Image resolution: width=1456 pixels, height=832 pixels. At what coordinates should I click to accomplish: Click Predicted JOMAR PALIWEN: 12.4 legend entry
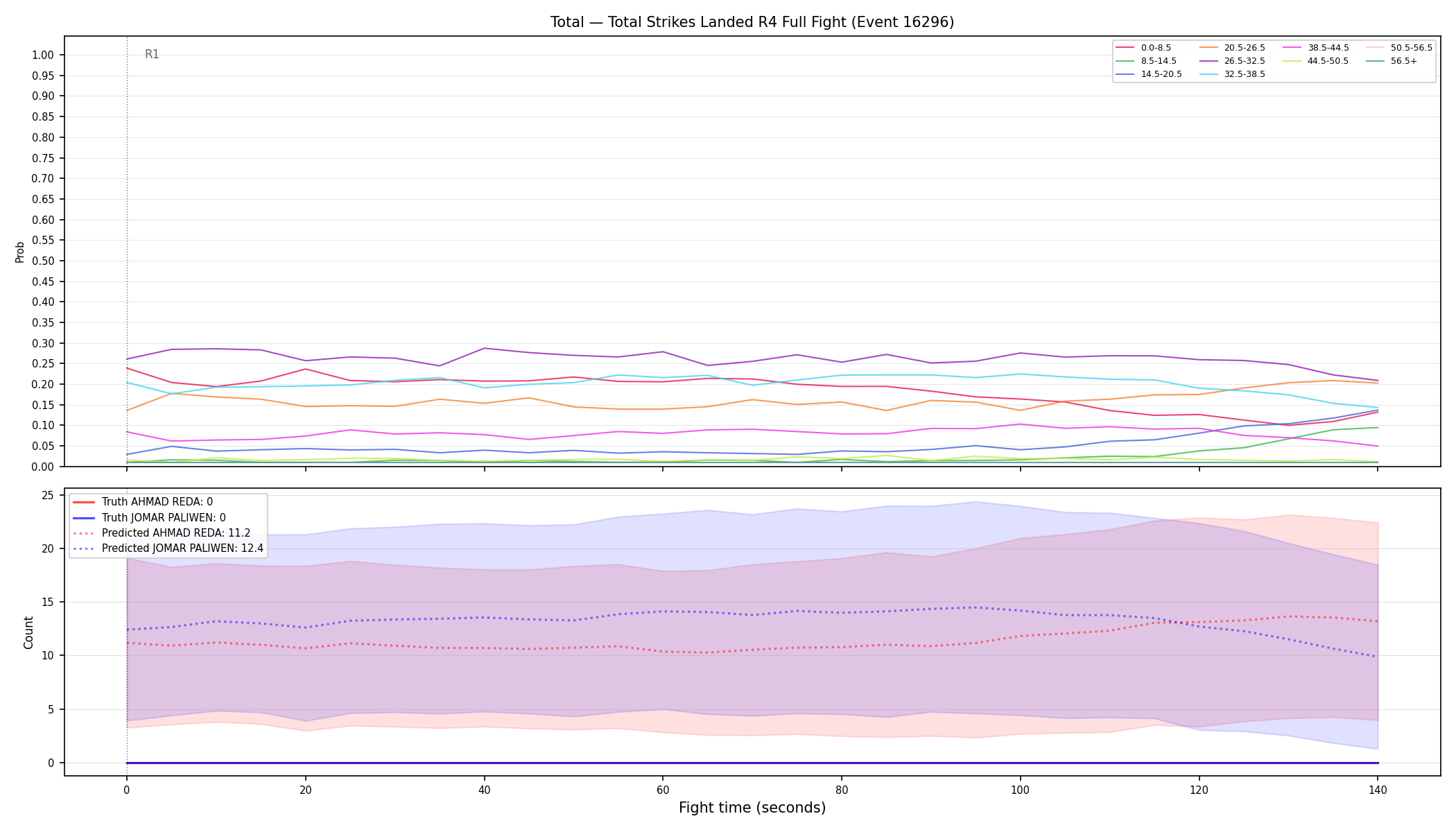pyautogui.click(x=168, y=548)
